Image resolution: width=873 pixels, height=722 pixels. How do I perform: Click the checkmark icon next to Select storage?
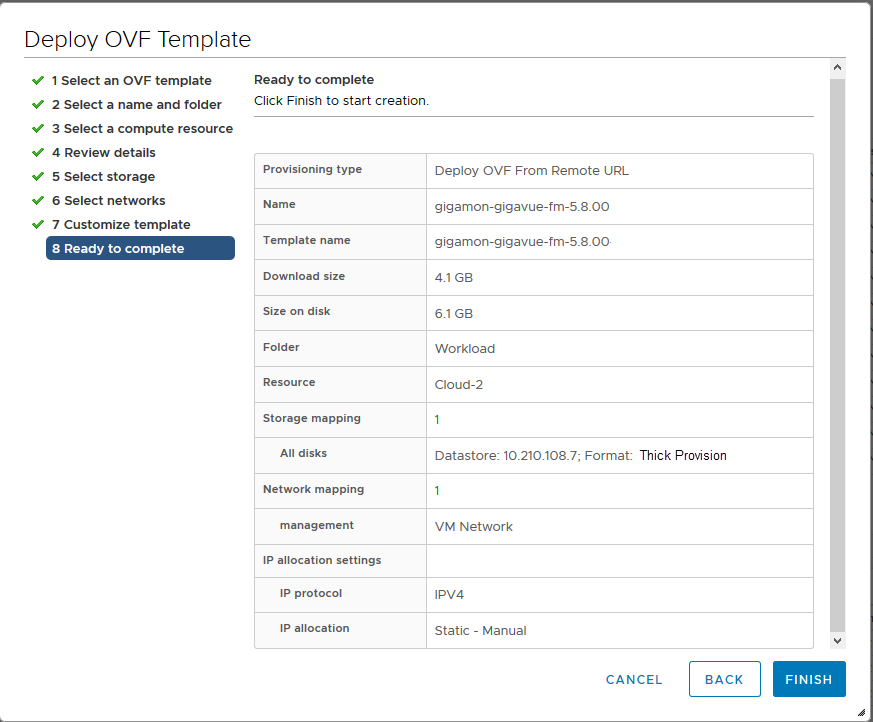pos(38,176)
